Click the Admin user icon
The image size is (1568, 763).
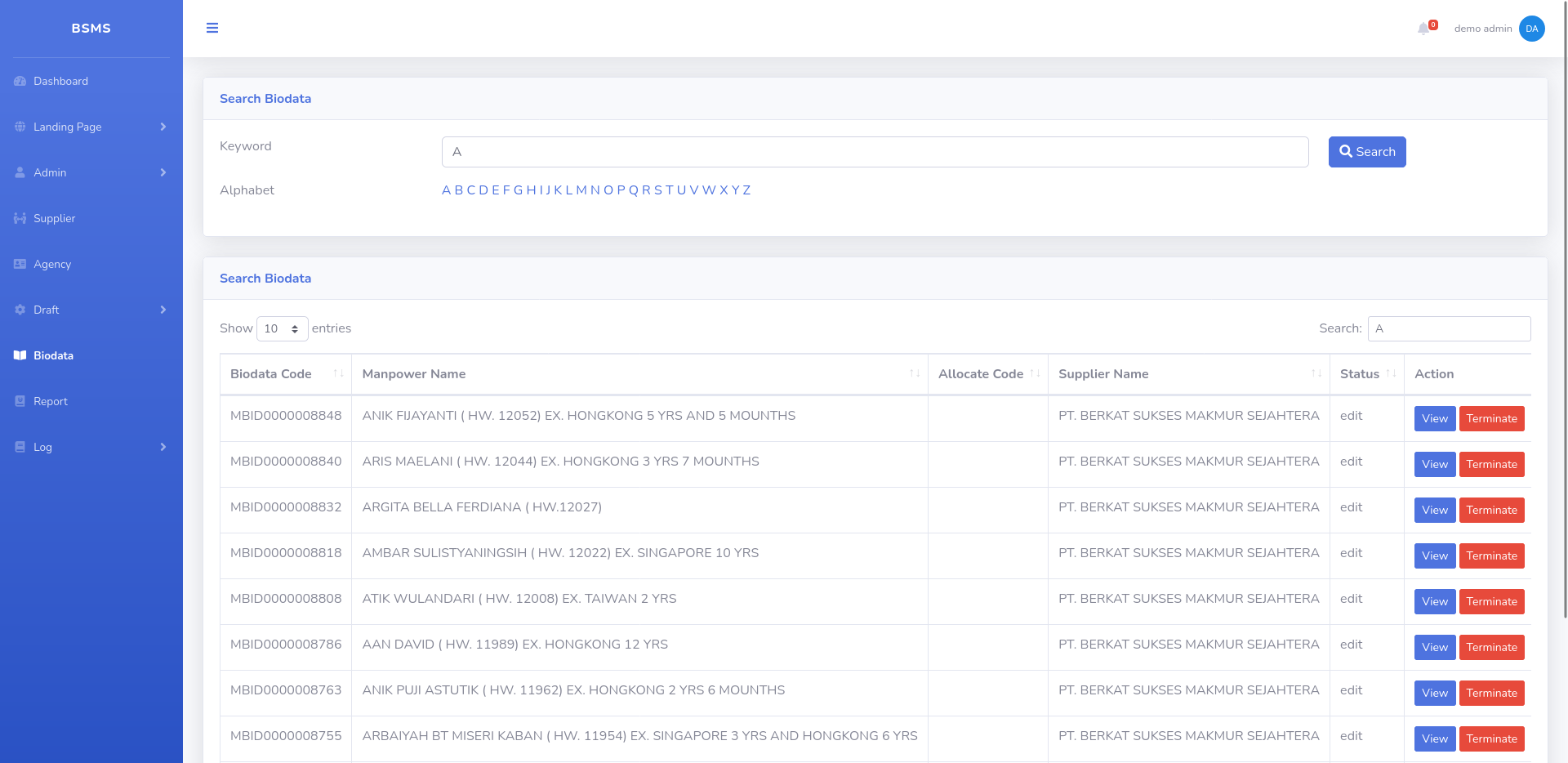point(20,172)
